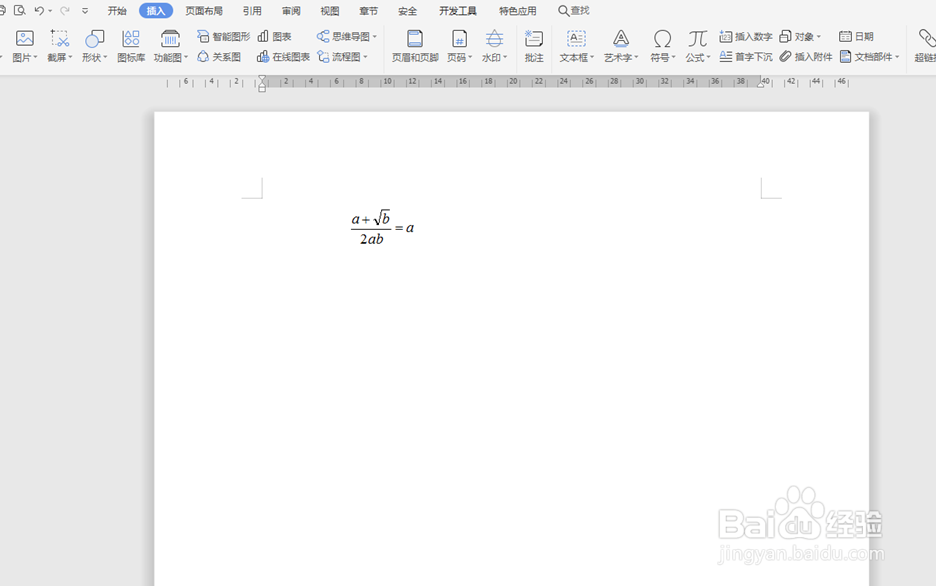Switch to the 视图 view tab
Viewport: 936px width, 586px height.
click(x=330, y=11)
